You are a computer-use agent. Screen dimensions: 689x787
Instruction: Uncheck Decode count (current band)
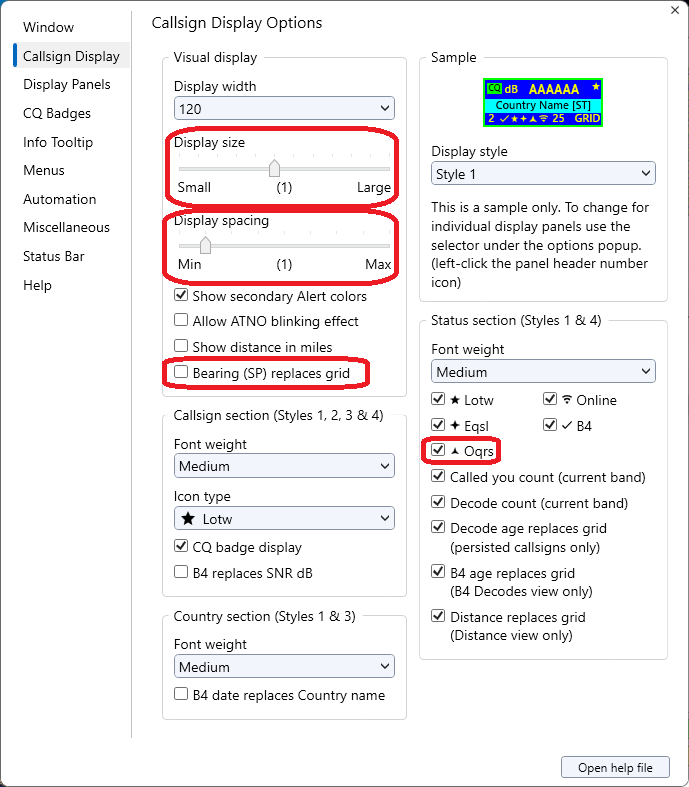tap(438, 502)
